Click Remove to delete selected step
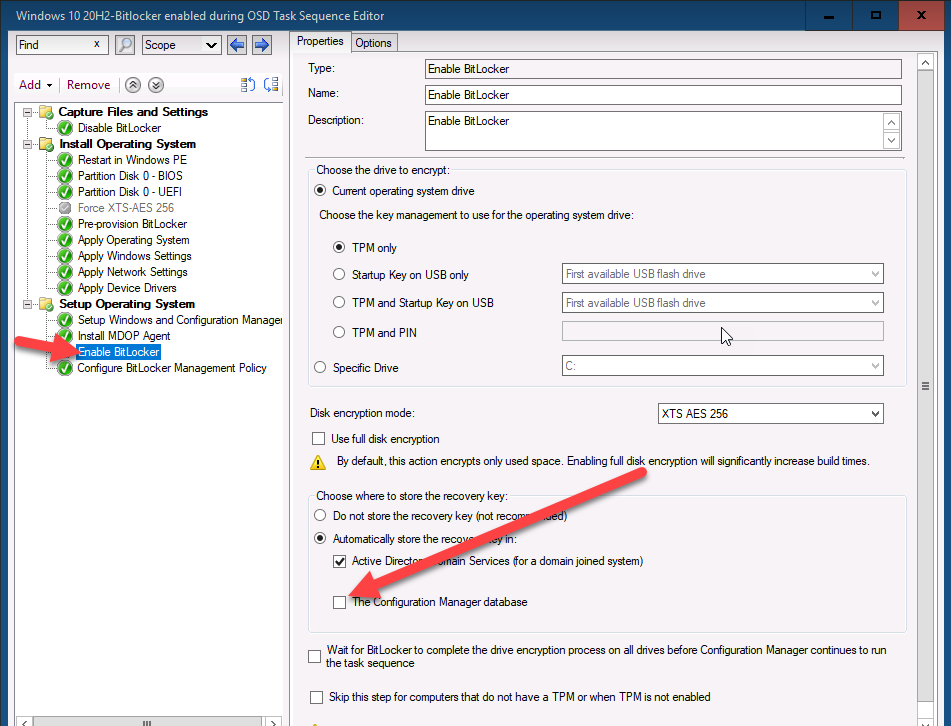 89,85
